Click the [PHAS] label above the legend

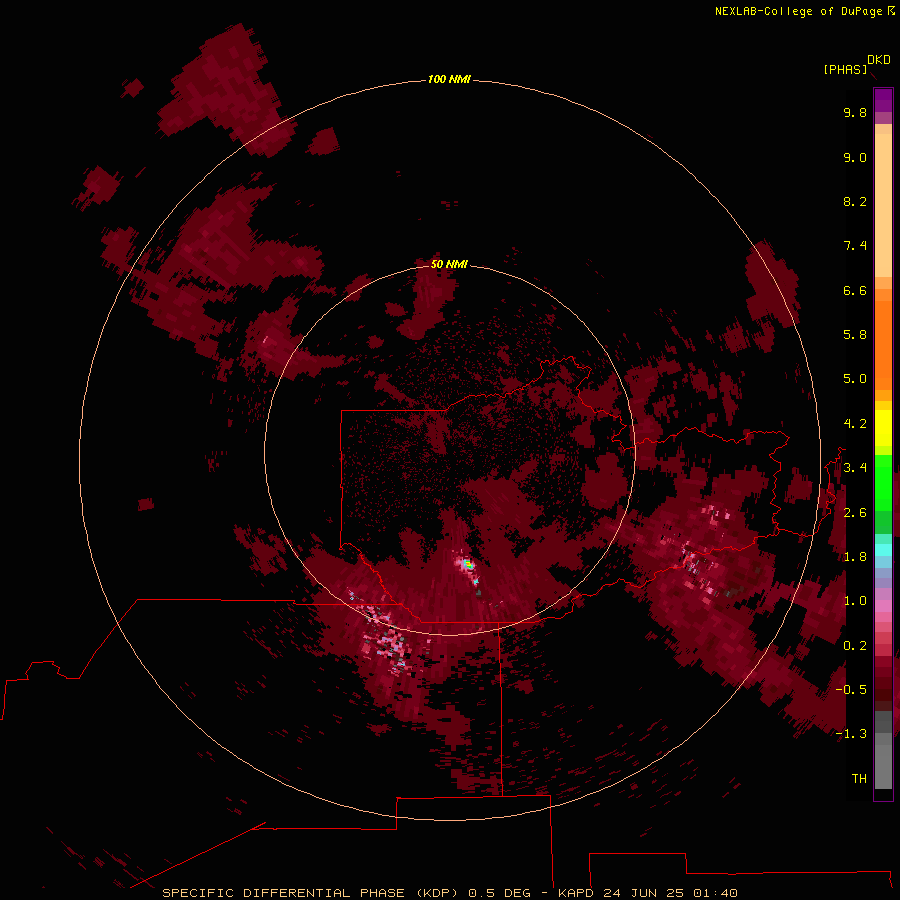(x=845, y=69)
